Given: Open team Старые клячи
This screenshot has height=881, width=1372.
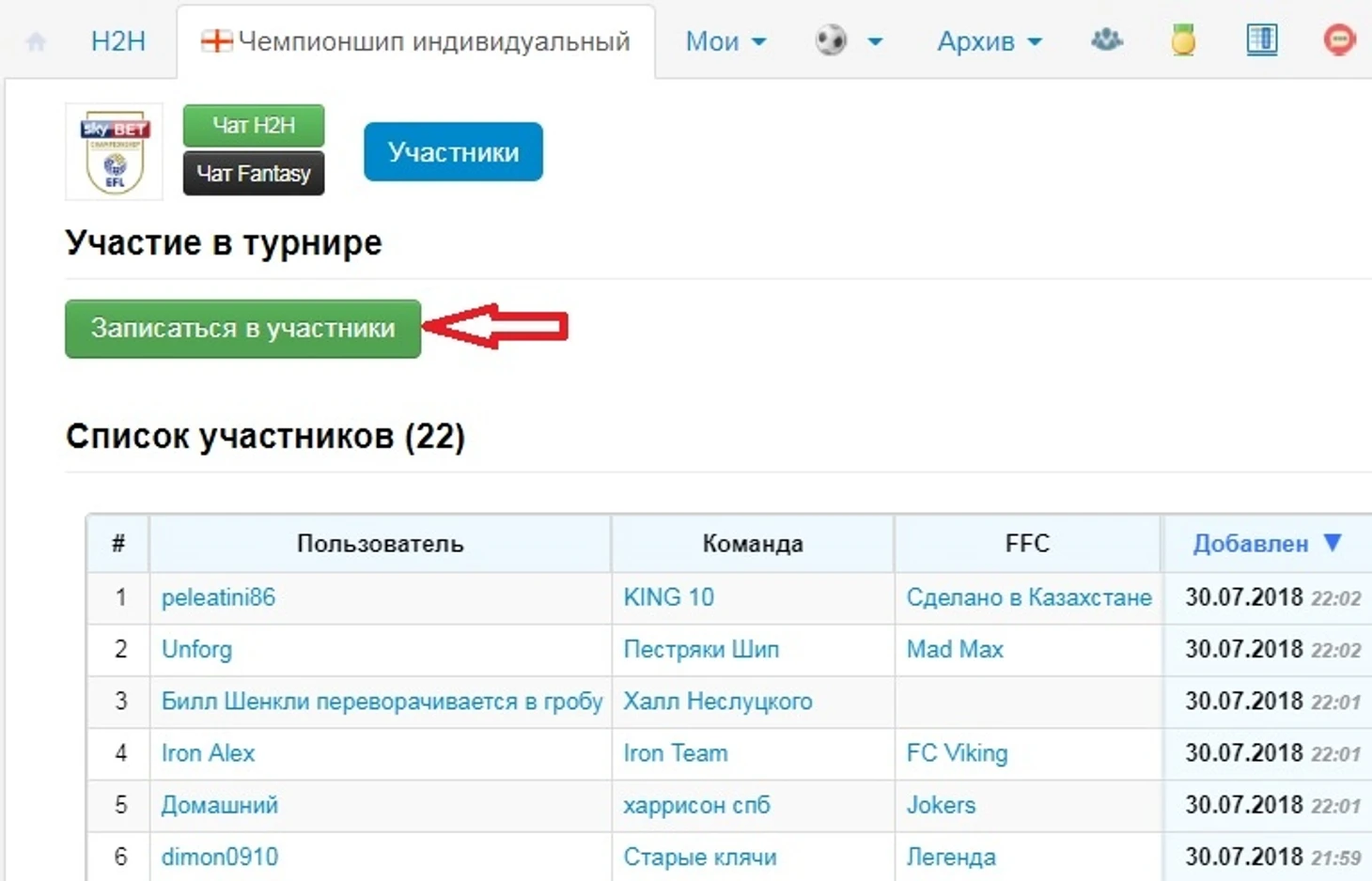Looking at the screenshot, I should [700, 857].
